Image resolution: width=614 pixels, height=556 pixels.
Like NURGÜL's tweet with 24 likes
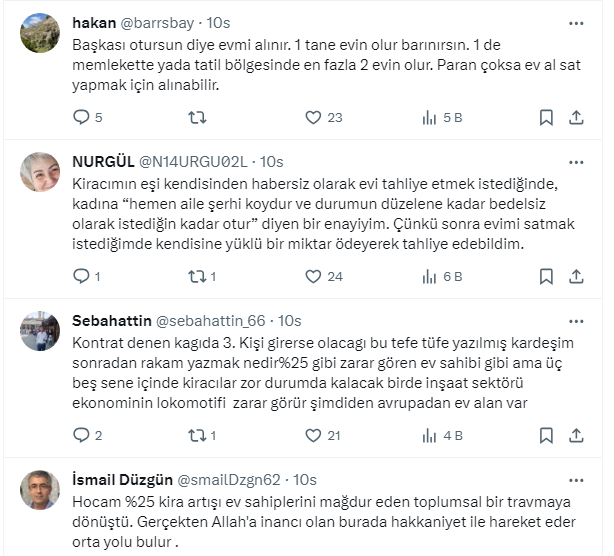pos(313,276)
